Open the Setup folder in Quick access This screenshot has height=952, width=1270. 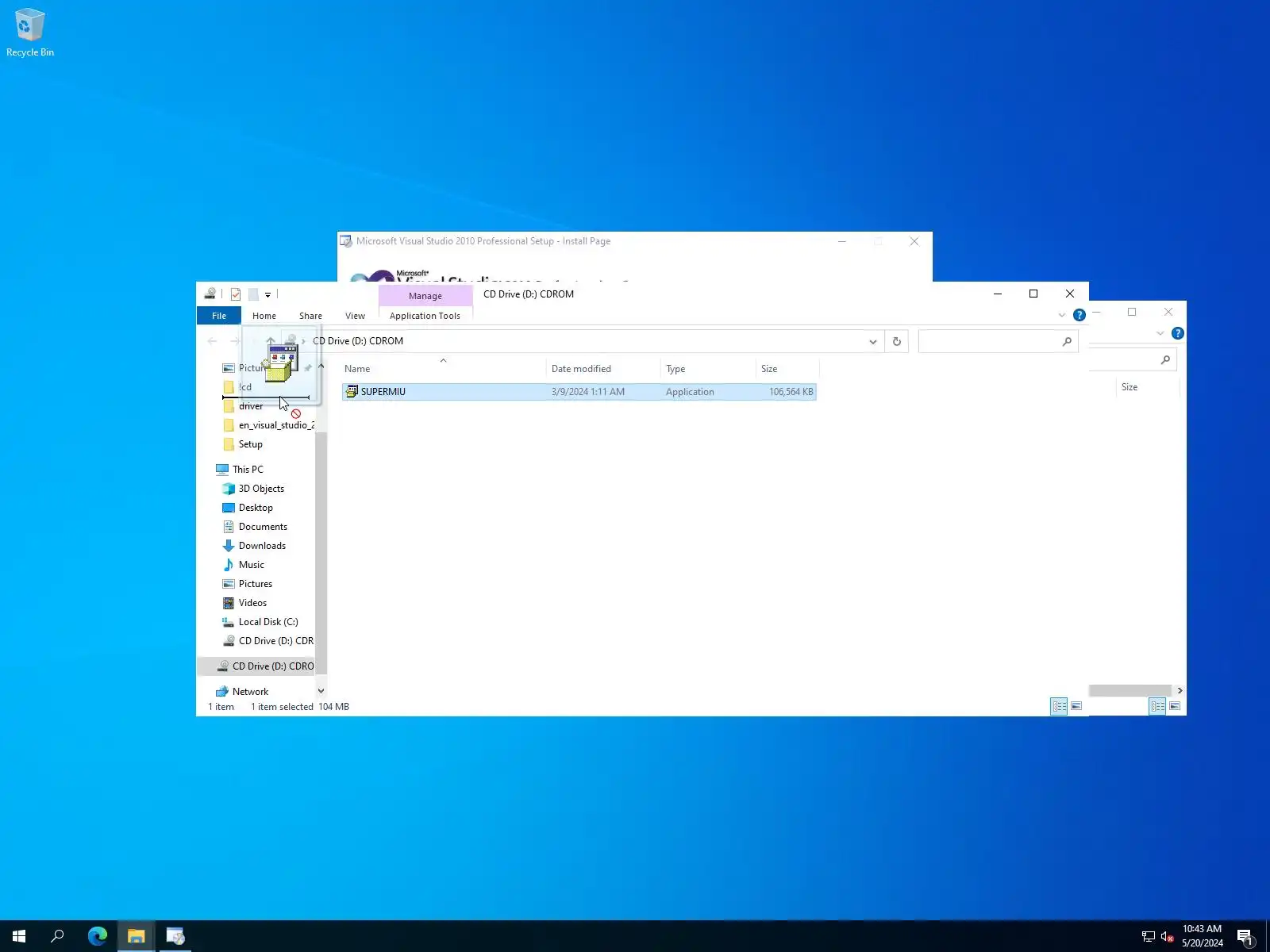251,444
